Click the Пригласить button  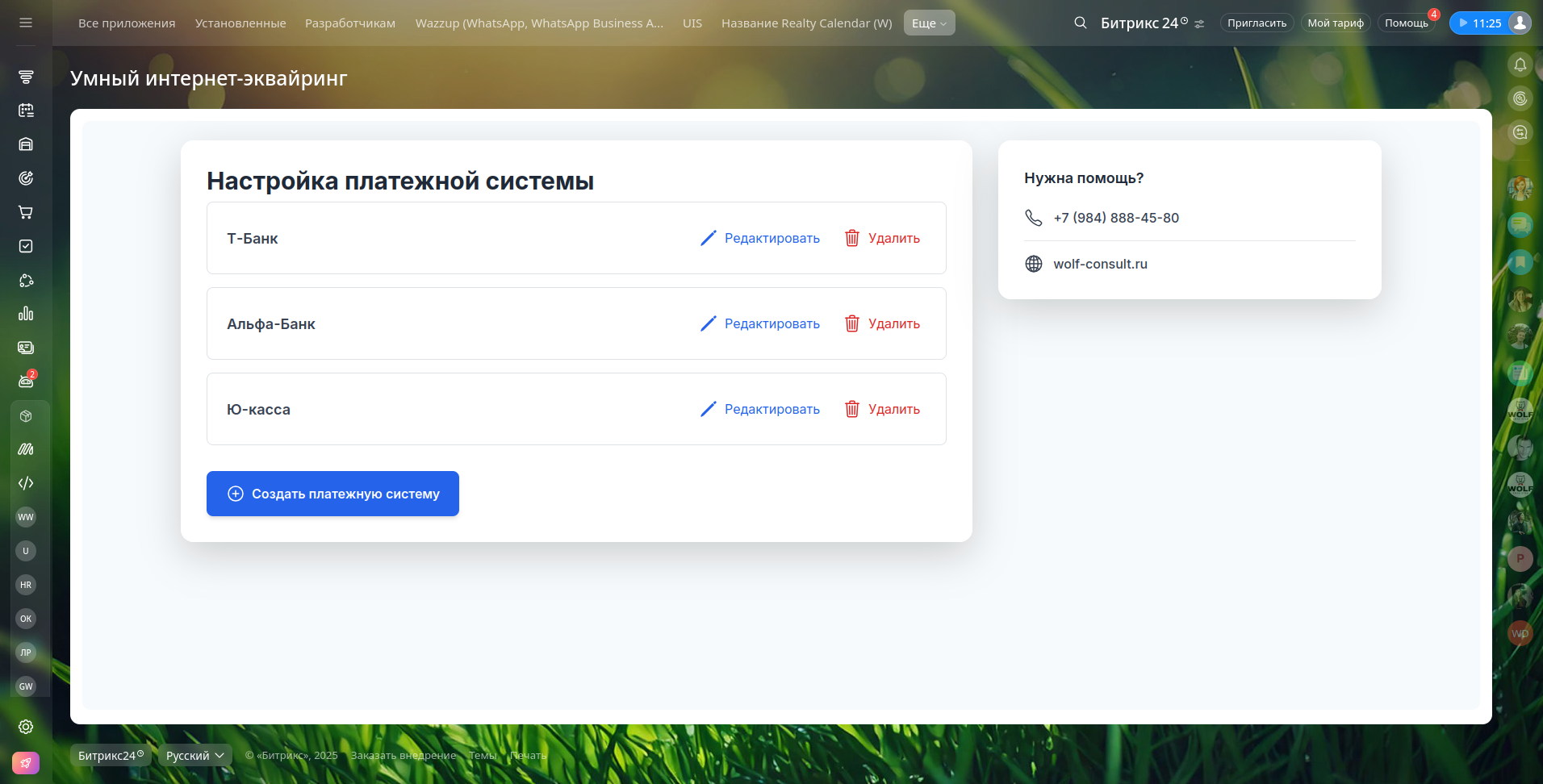pyautogui.click(x=1257, y=23)
